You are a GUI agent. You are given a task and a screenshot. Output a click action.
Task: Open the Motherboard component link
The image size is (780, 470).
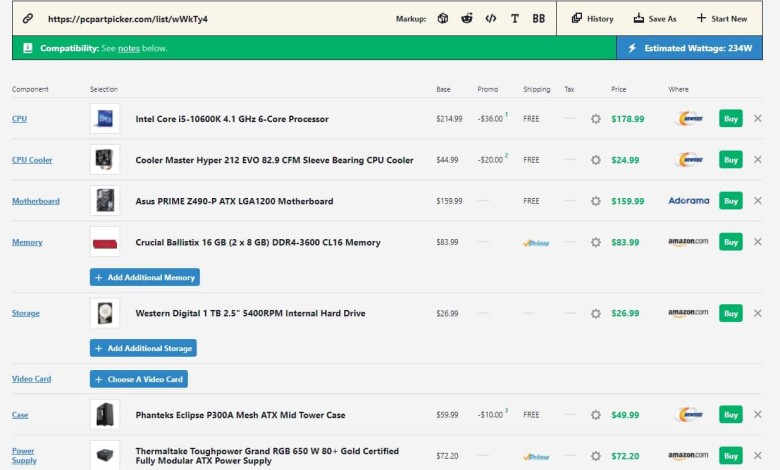click(36, 201)
